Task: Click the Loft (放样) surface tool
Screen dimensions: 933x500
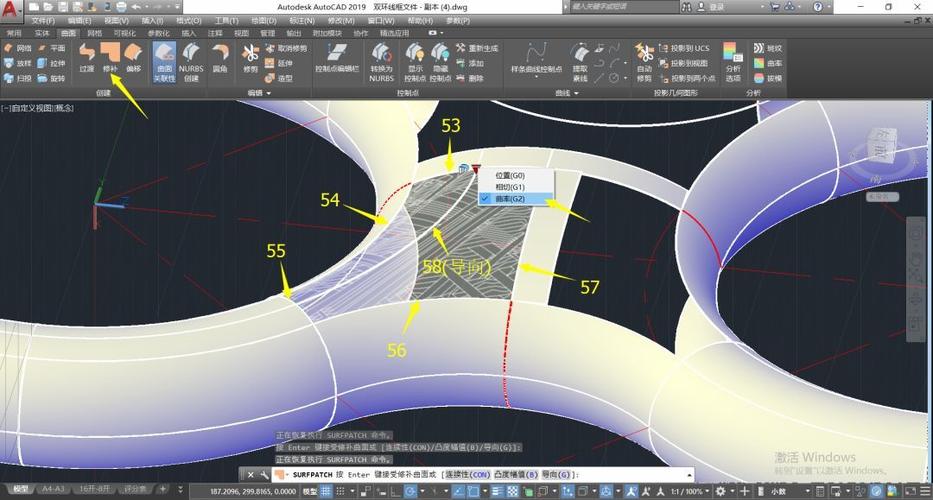Action: click(x=17, y=63)
